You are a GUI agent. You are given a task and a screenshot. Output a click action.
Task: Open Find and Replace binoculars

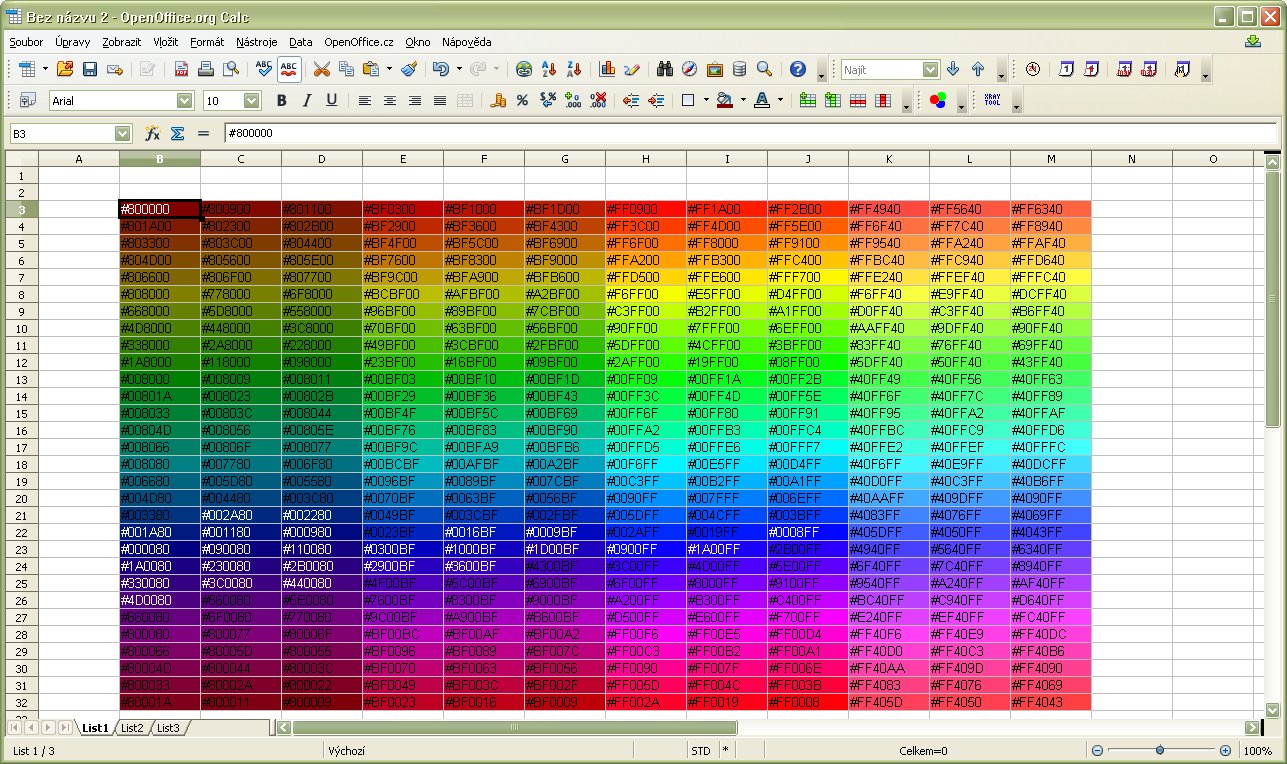point(665,69)
